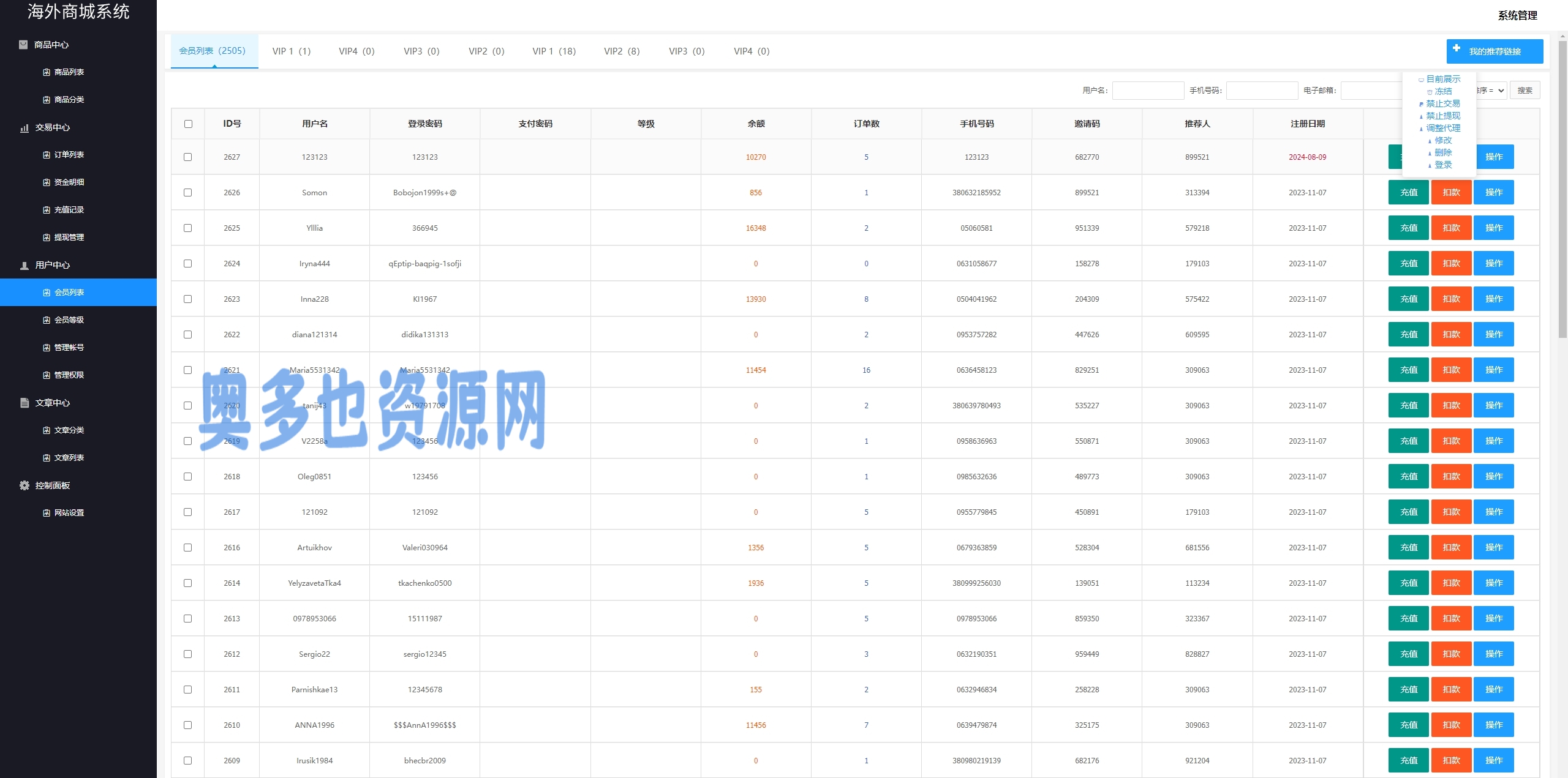This screenshot has height=778, width=1568.
Task: Open 操作 dropdown for user Somon
Action: [x=1493, y=193]
